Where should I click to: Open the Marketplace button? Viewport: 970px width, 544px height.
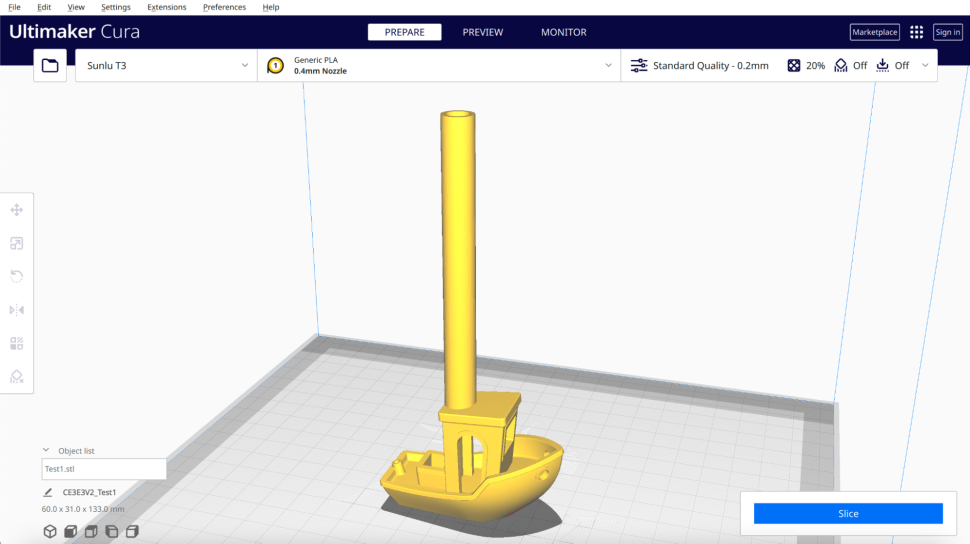click(x=875, y=32)
